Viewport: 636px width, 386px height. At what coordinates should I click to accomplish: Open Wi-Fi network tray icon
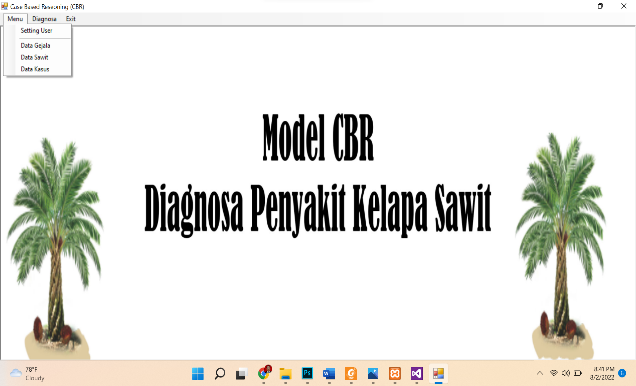point(554,373)
